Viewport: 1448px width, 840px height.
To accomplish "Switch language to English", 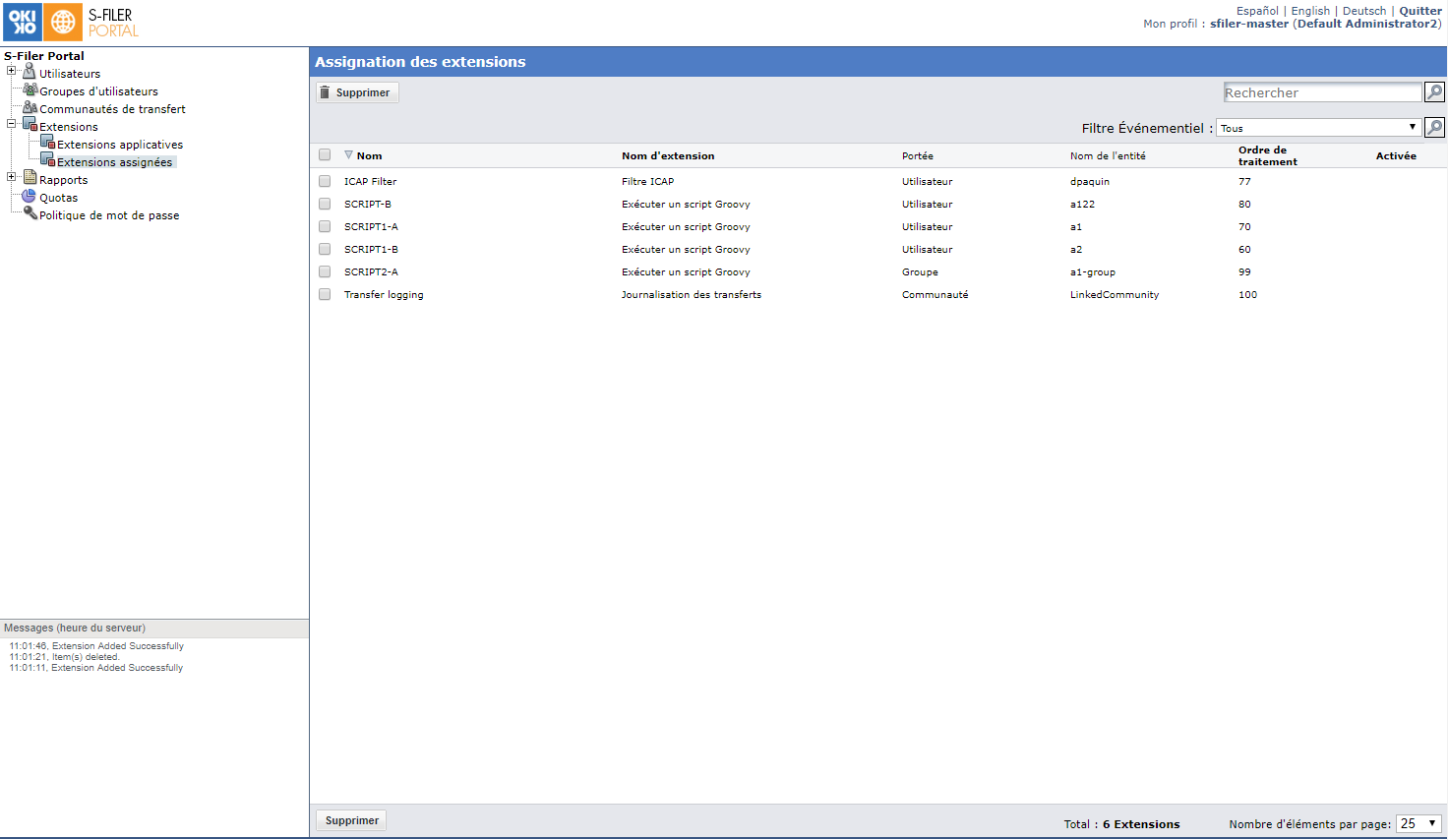I will [x=1309, y=11].
